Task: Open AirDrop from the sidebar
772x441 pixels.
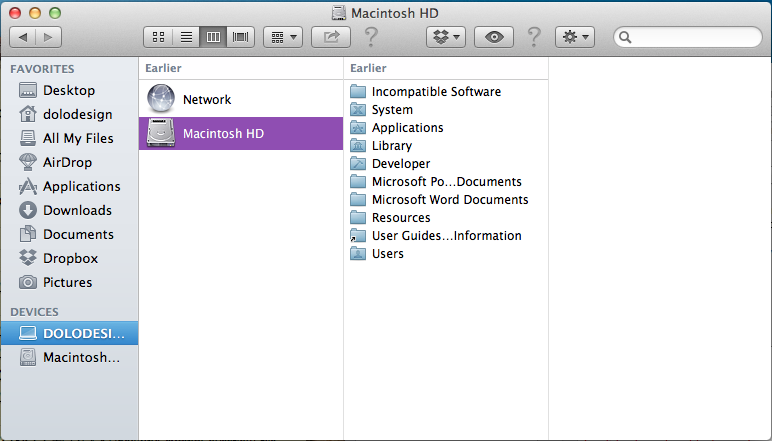Action: click(x=69, y=162)
